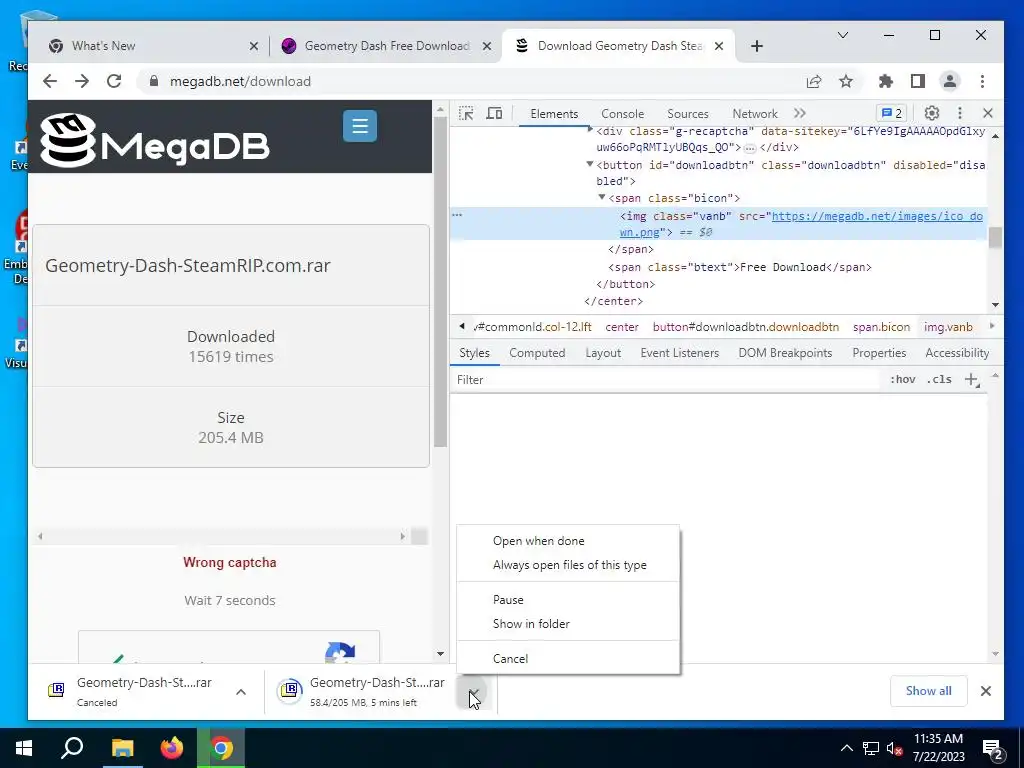
Task: Open the Properties pane
Action: click(879, 353)
